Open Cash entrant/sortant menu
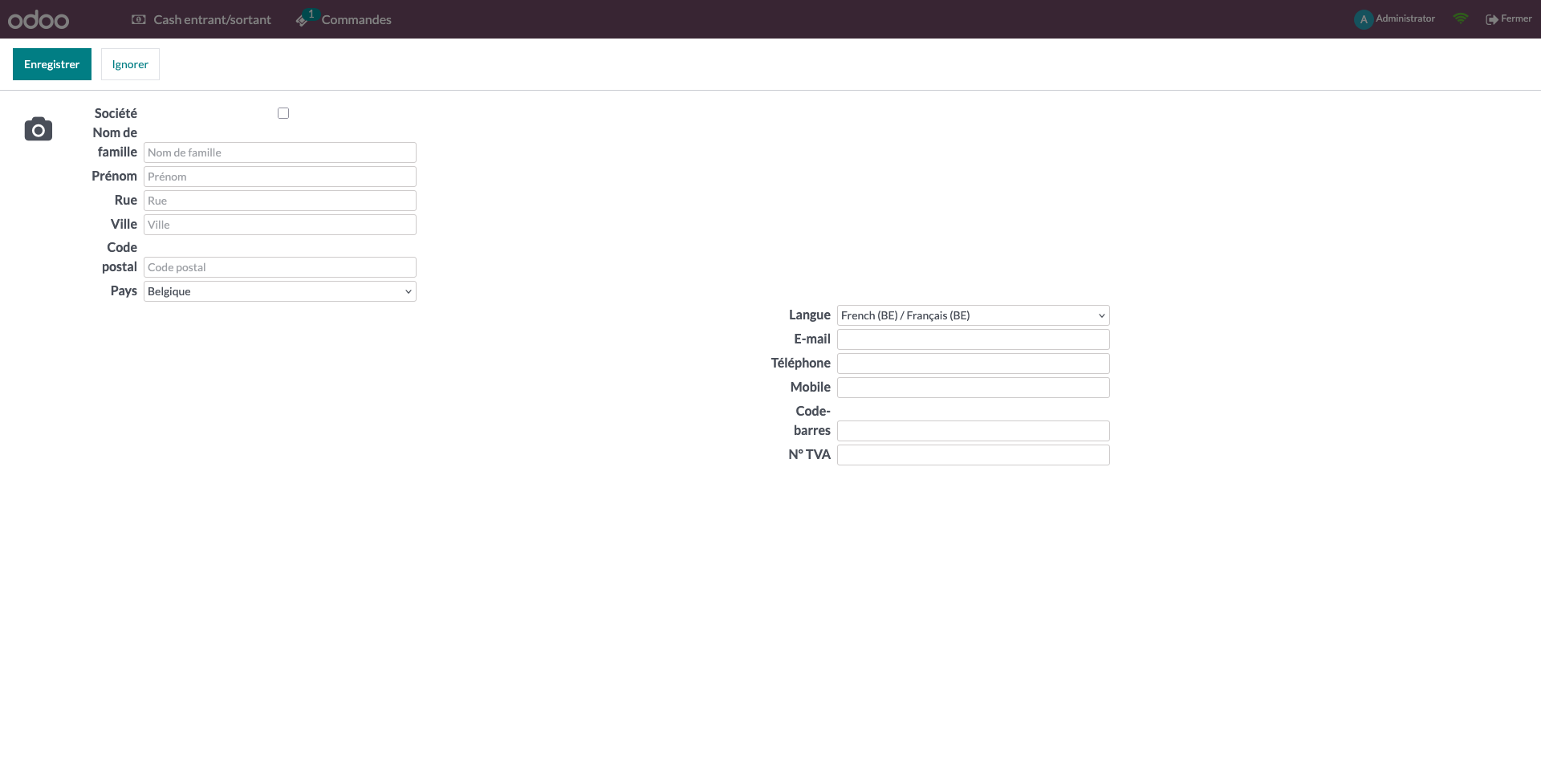The height and width of the screenshot is (784, 1541). 212,19
